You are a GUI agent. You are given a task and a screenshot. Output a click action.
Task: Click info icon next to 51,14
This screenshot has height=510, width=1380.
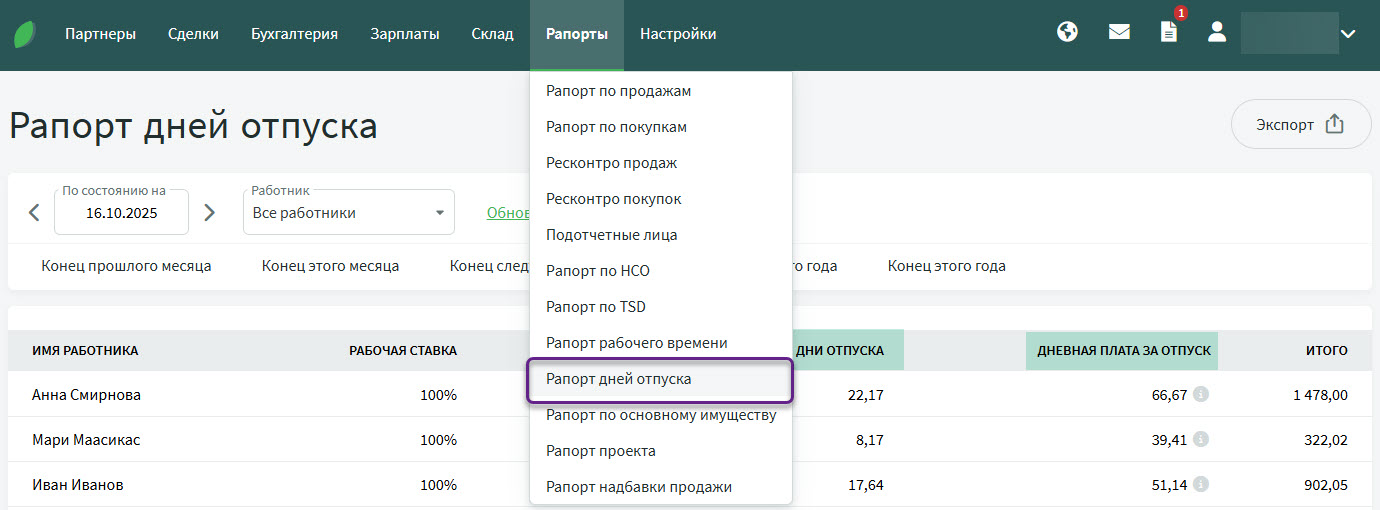pos(1201,484)
